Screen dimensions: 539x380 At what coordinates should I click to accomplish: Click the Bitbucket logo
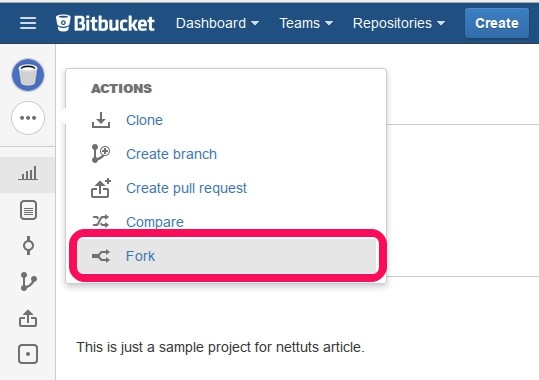tap(105, 23)
